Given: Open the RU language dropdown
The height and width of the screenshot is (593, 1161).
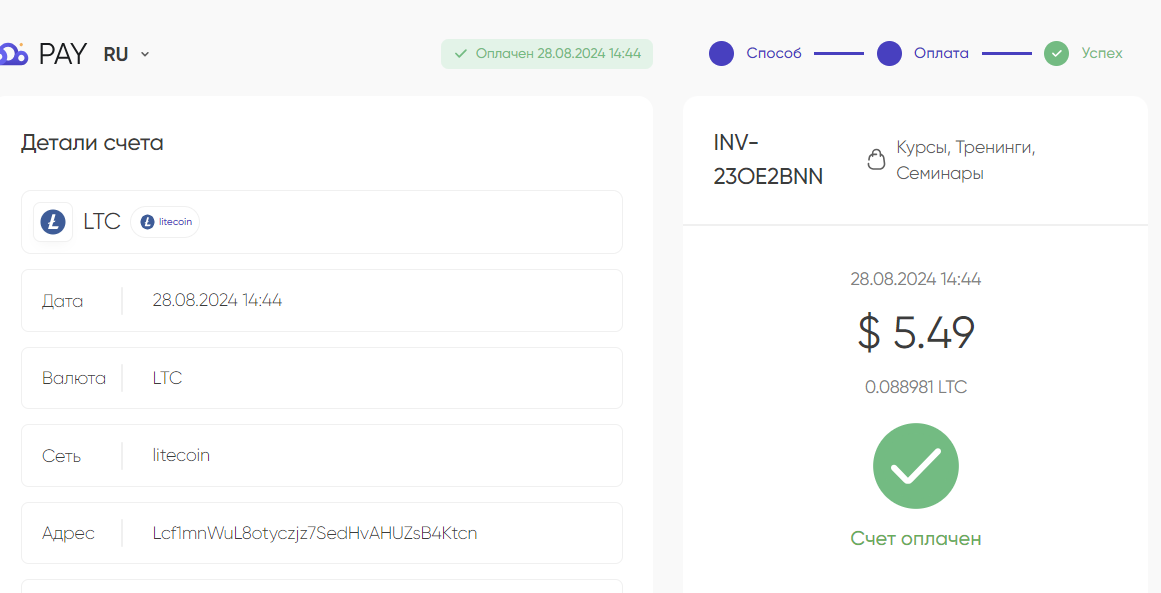Looking at the screenshot, I should point(127,54).
